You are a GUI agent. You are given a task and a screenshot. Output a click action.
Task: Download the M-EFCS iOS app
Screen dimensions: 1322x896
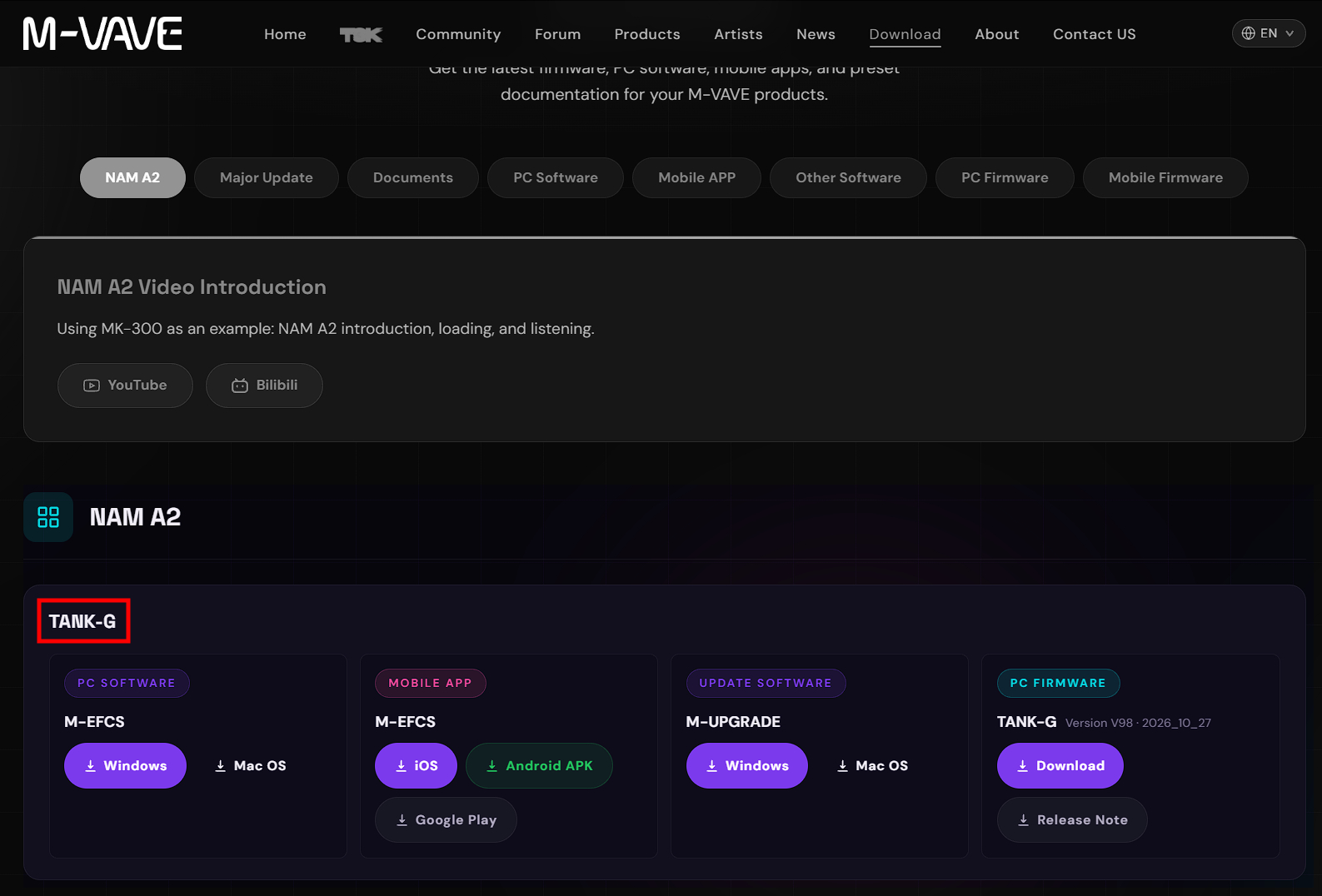pos(416,766)
